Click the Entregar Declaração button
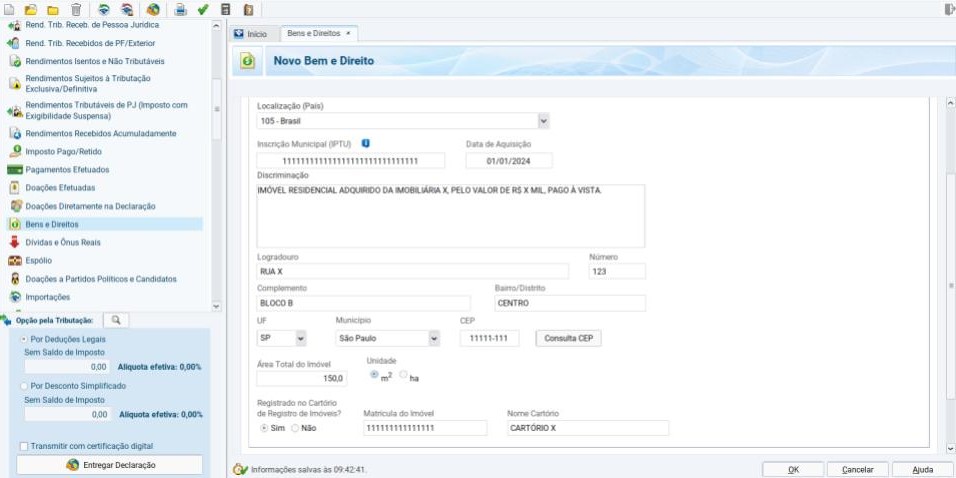This screenshot has height=478, width=956. (110, 465)
